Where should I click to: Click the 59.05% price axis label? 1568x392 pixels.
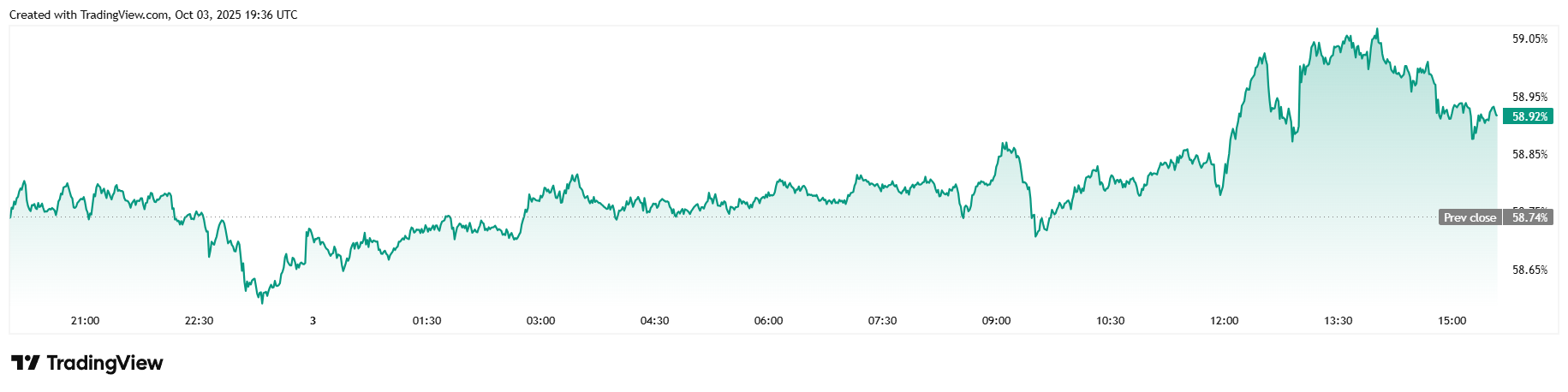click(x=1529, y=39)
